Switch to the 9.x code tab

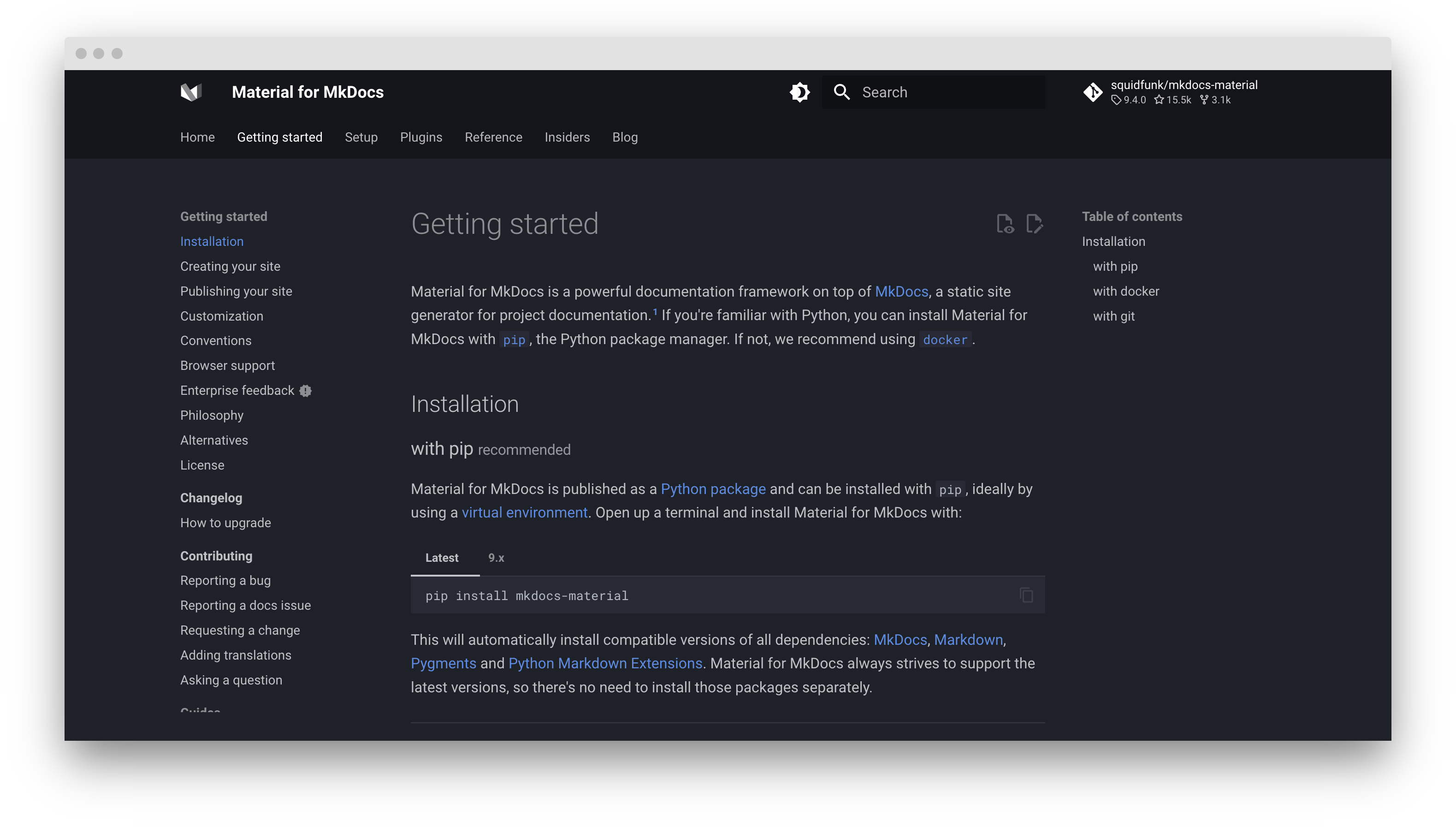tap(496, 558)
